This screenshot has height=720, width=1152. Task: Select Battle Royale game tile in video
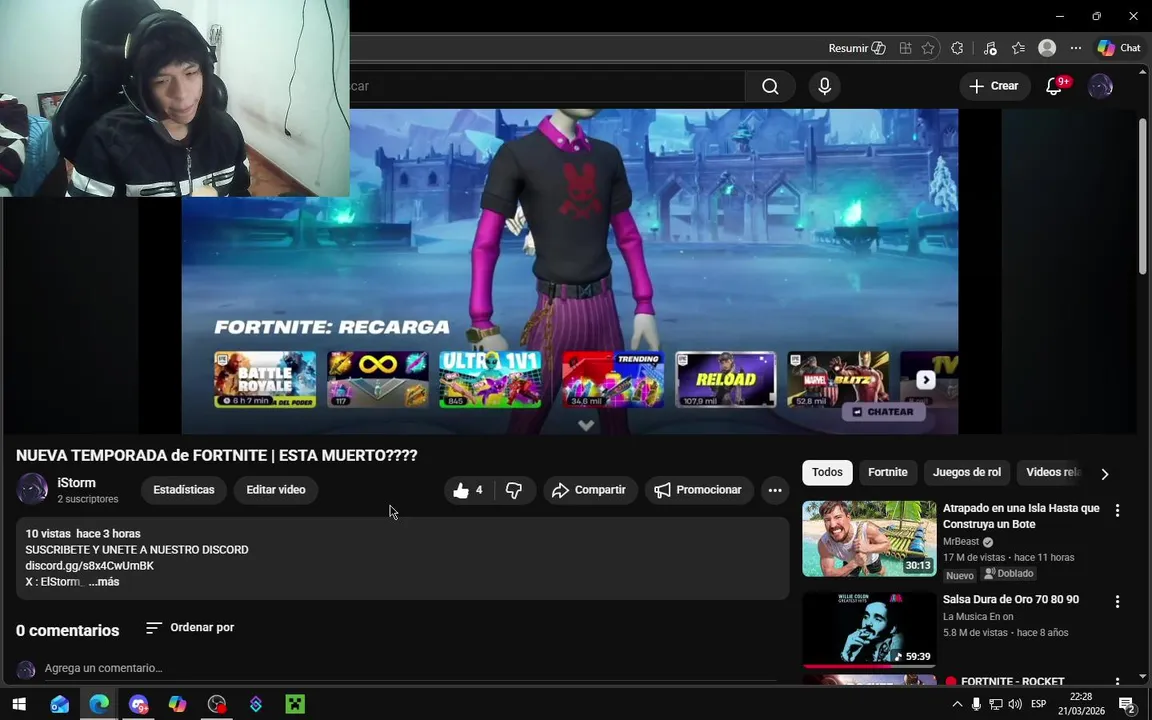[x=265, y=379]
